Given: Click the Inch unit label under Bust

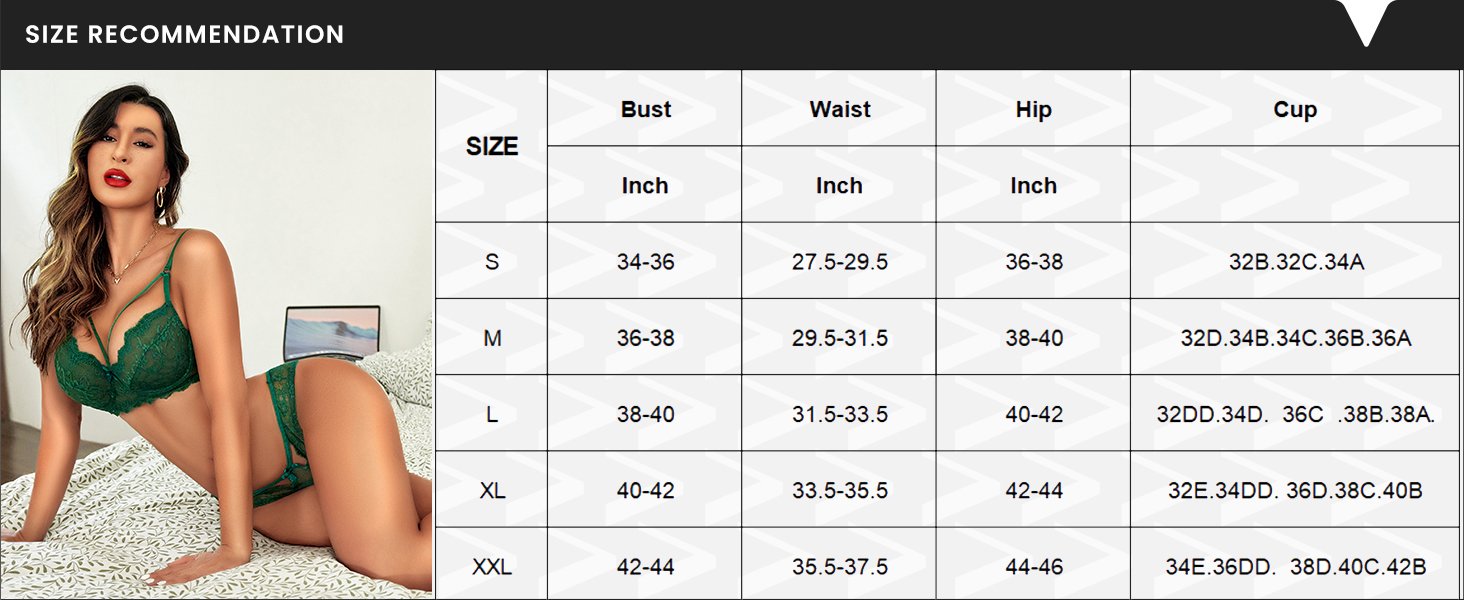Looking at the screenshot, I should (x=645, y=185).
